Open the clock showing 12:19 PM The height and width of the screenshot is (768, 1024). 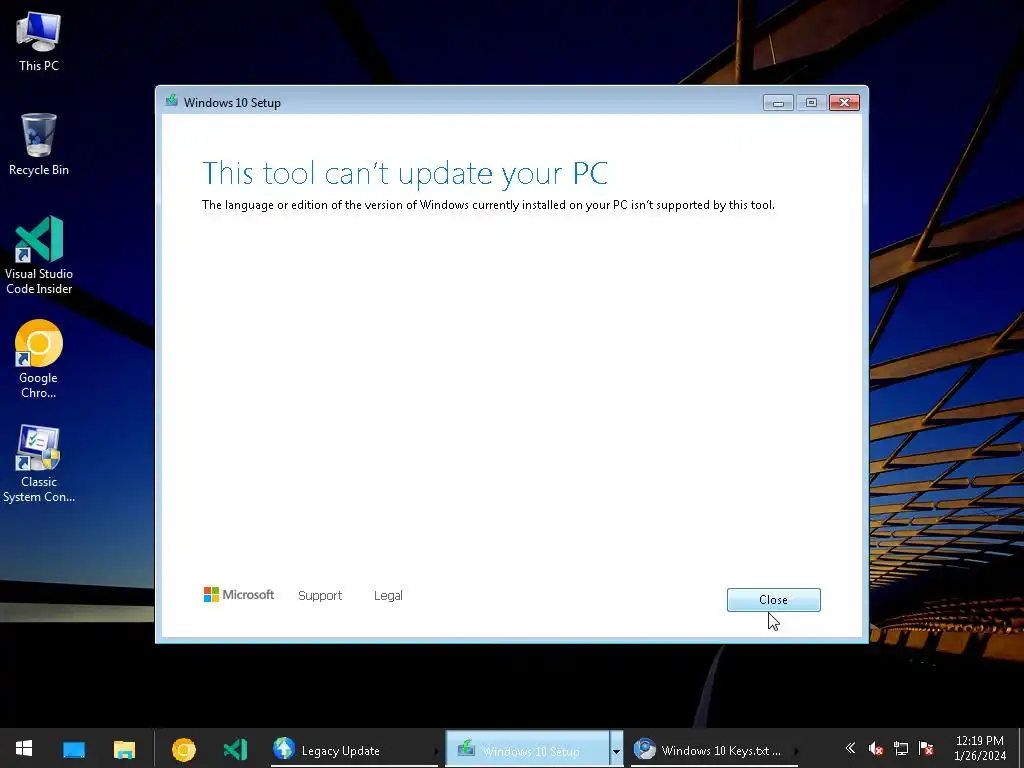click(x=980, y=748)
